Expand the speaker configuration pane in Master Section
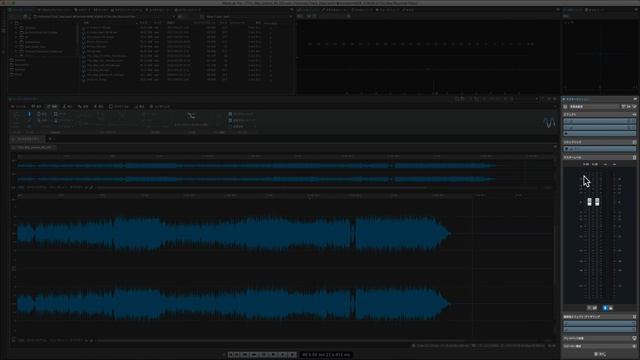 pyautogui.click(x=599, y=346)
